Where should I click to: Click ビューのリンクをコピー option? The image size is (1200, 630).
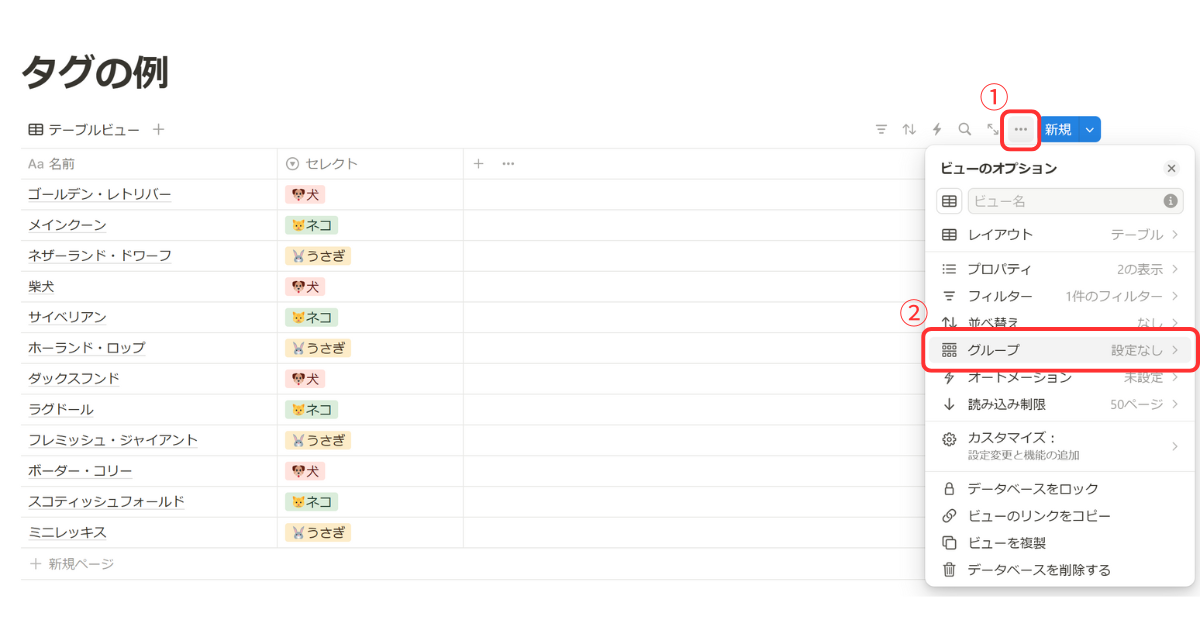point(1038,516)
